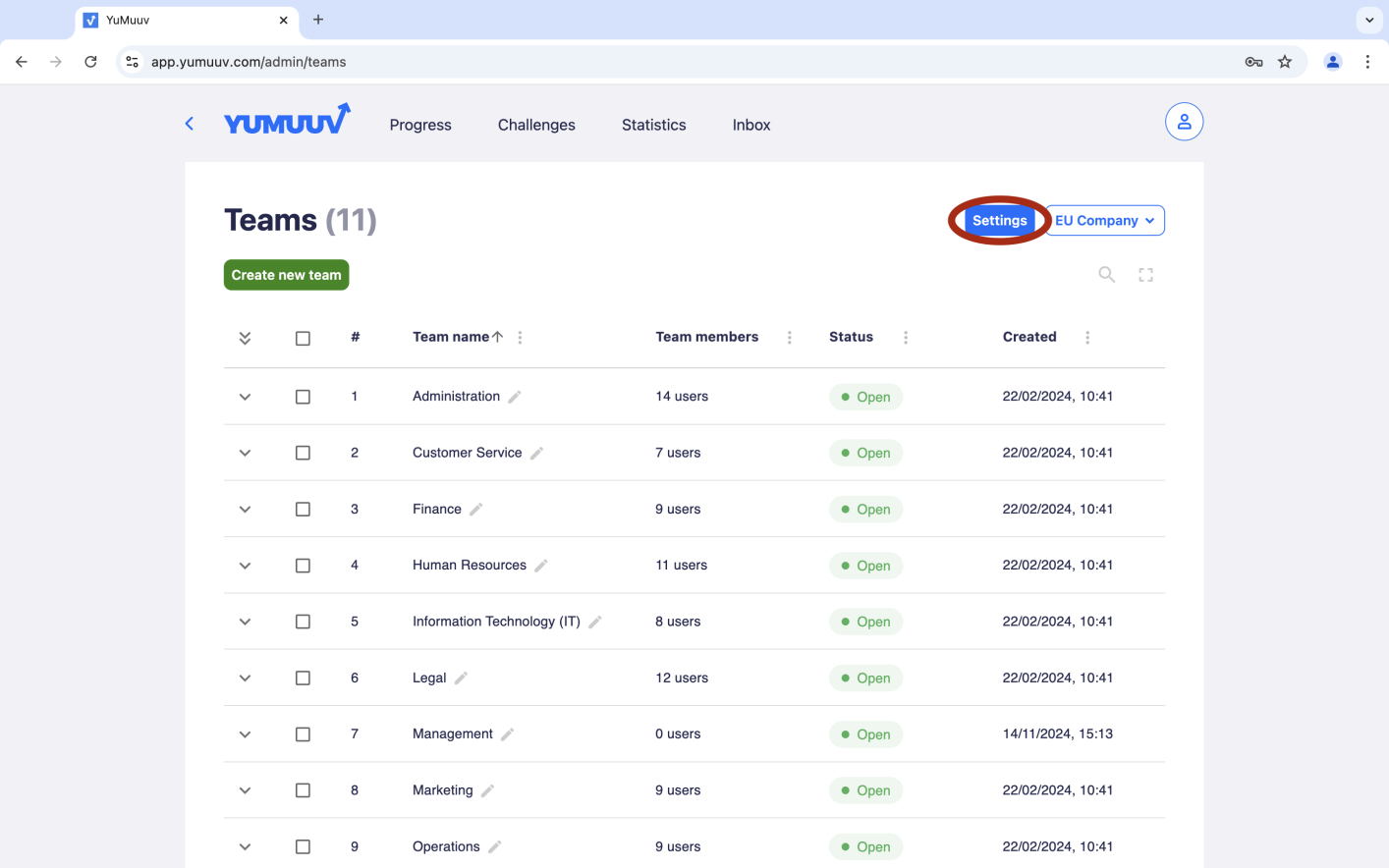
Task: Expand the Administration team row
Action: [245, 398]
